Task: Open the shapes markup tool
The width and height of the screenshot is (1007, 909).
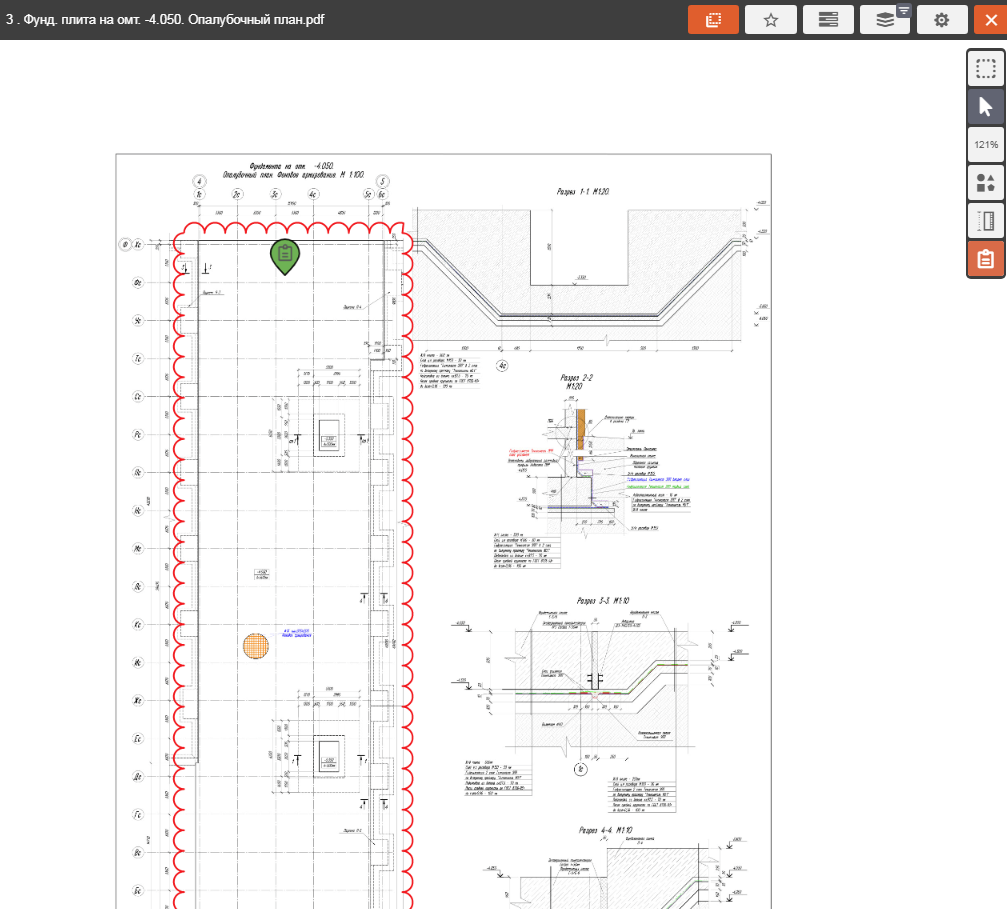Action: [985, 183]
